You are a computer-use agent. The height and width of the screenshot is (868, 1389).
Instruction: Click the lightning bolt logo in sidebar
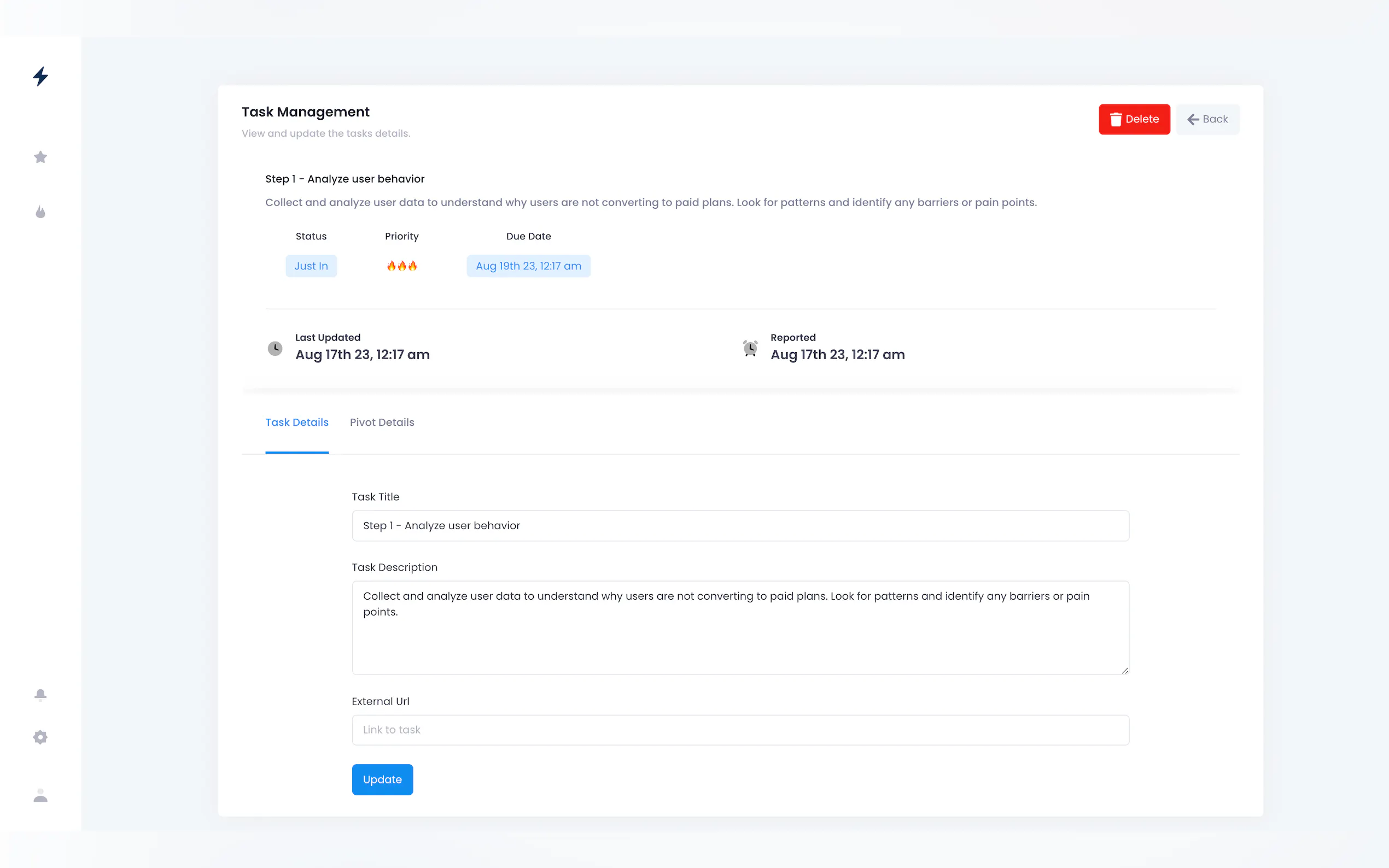point(40,77)
